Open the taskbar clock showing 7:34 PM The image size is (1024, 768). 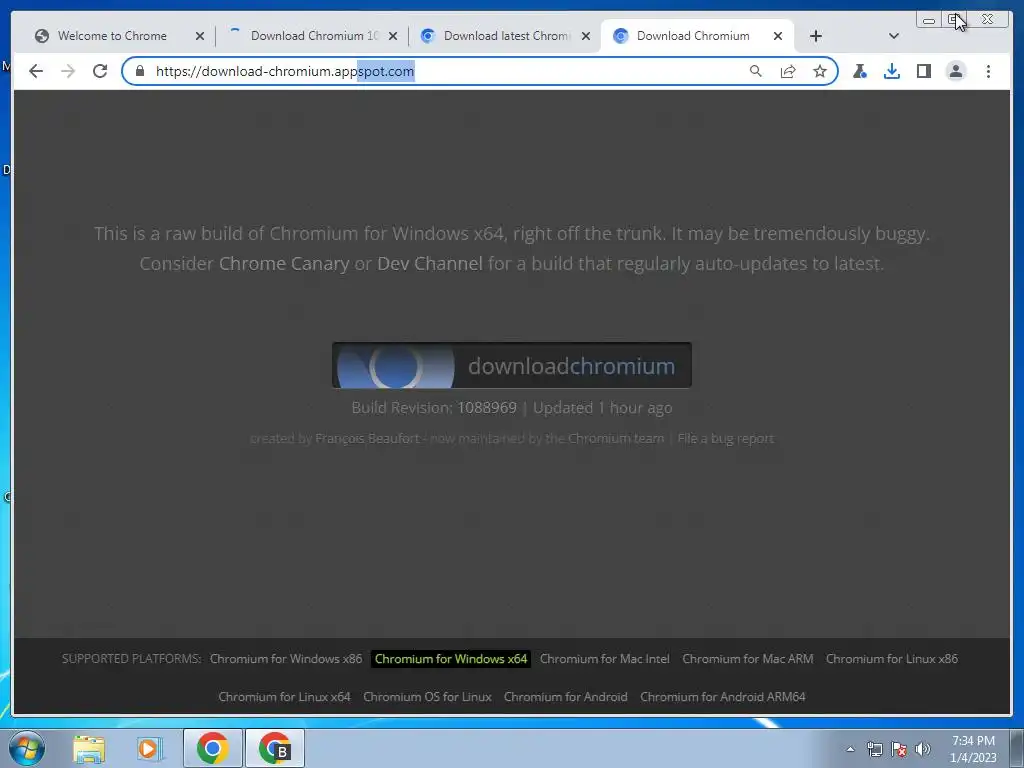coord(973,749)
